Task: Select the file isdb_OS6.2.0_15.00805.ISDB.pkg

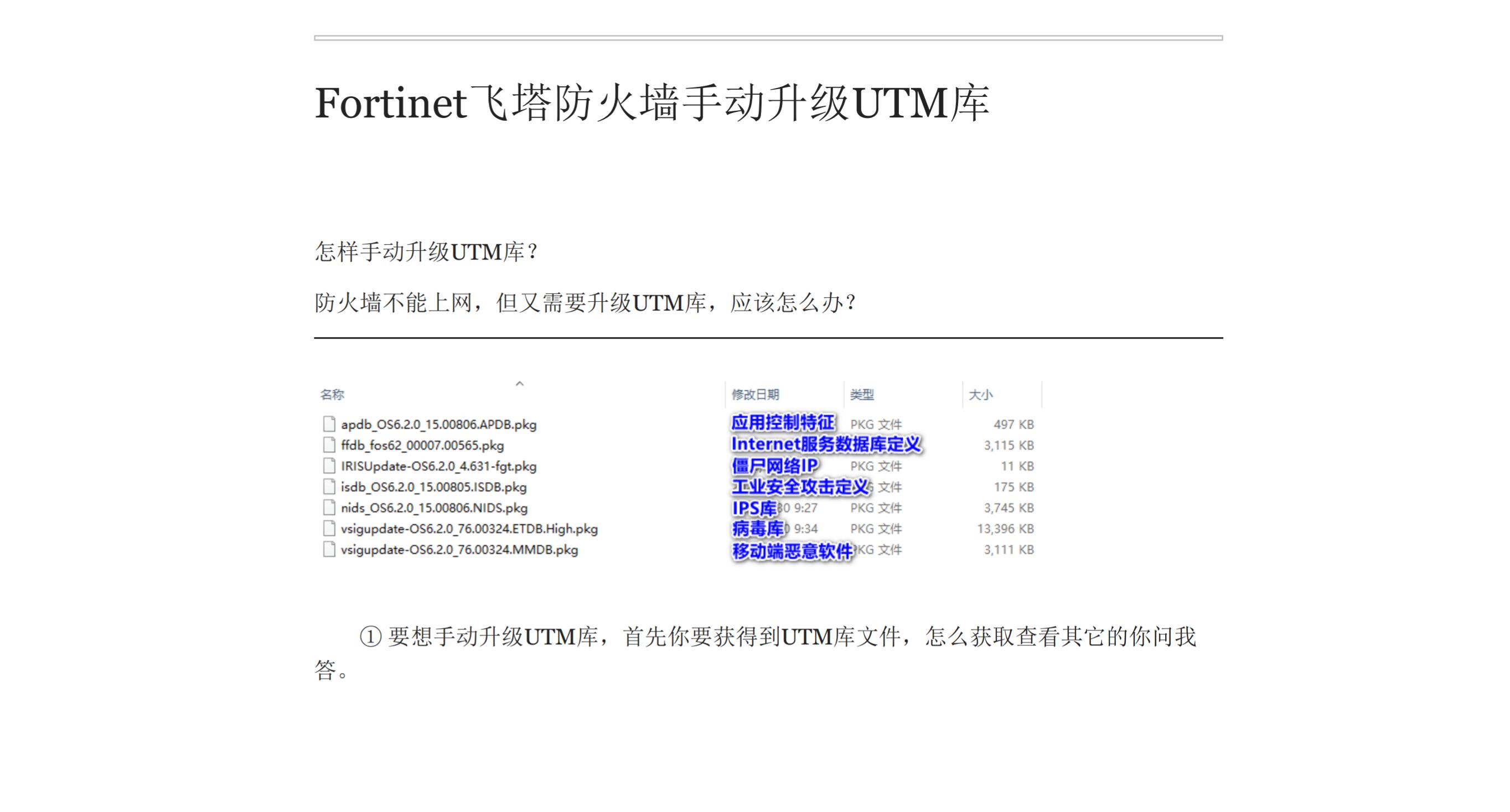Action: pyautogui.click(x=434, y=487)
